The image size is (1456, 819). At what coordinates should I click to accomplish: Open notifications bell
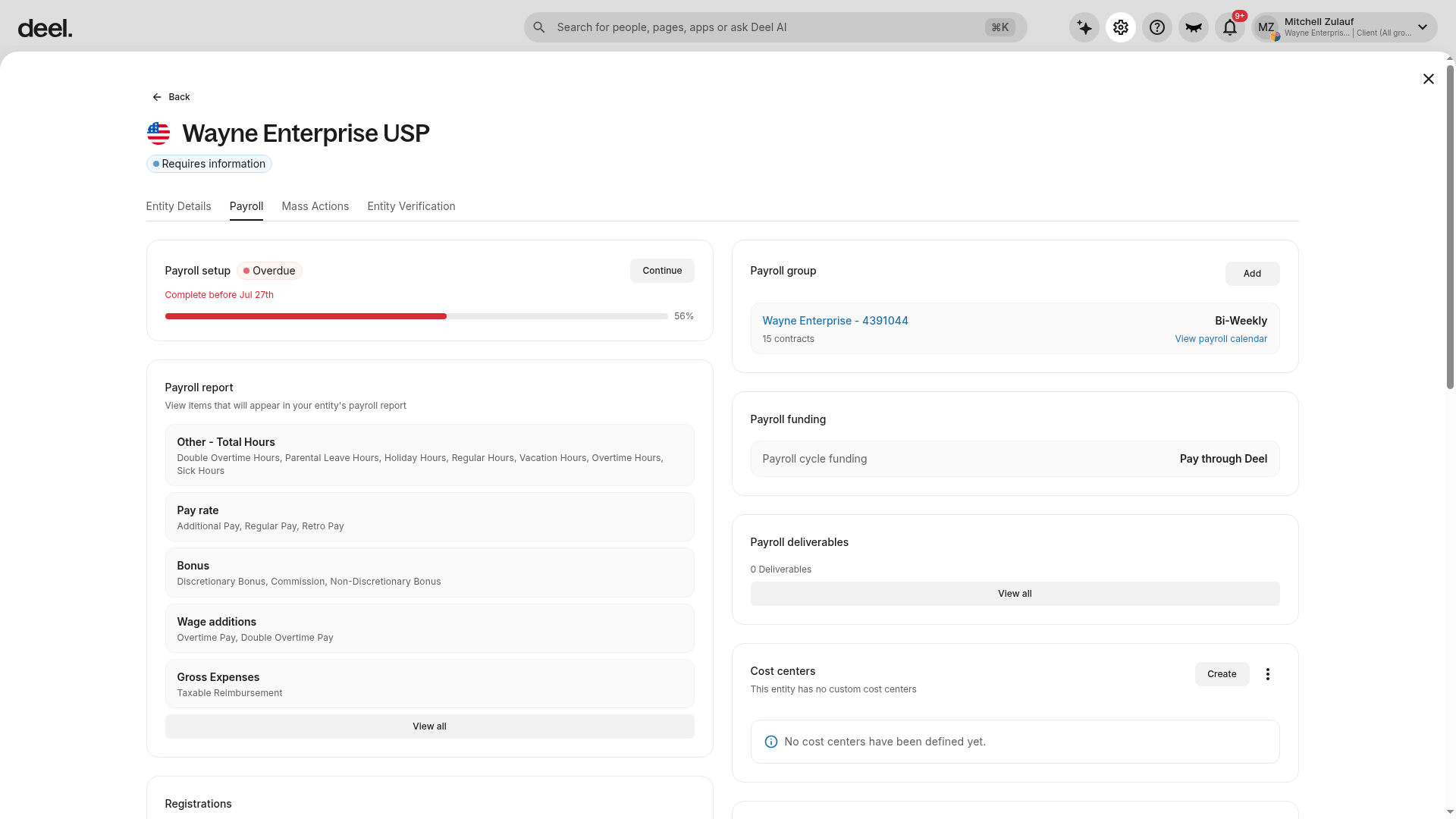click(x=1230, y=27)
